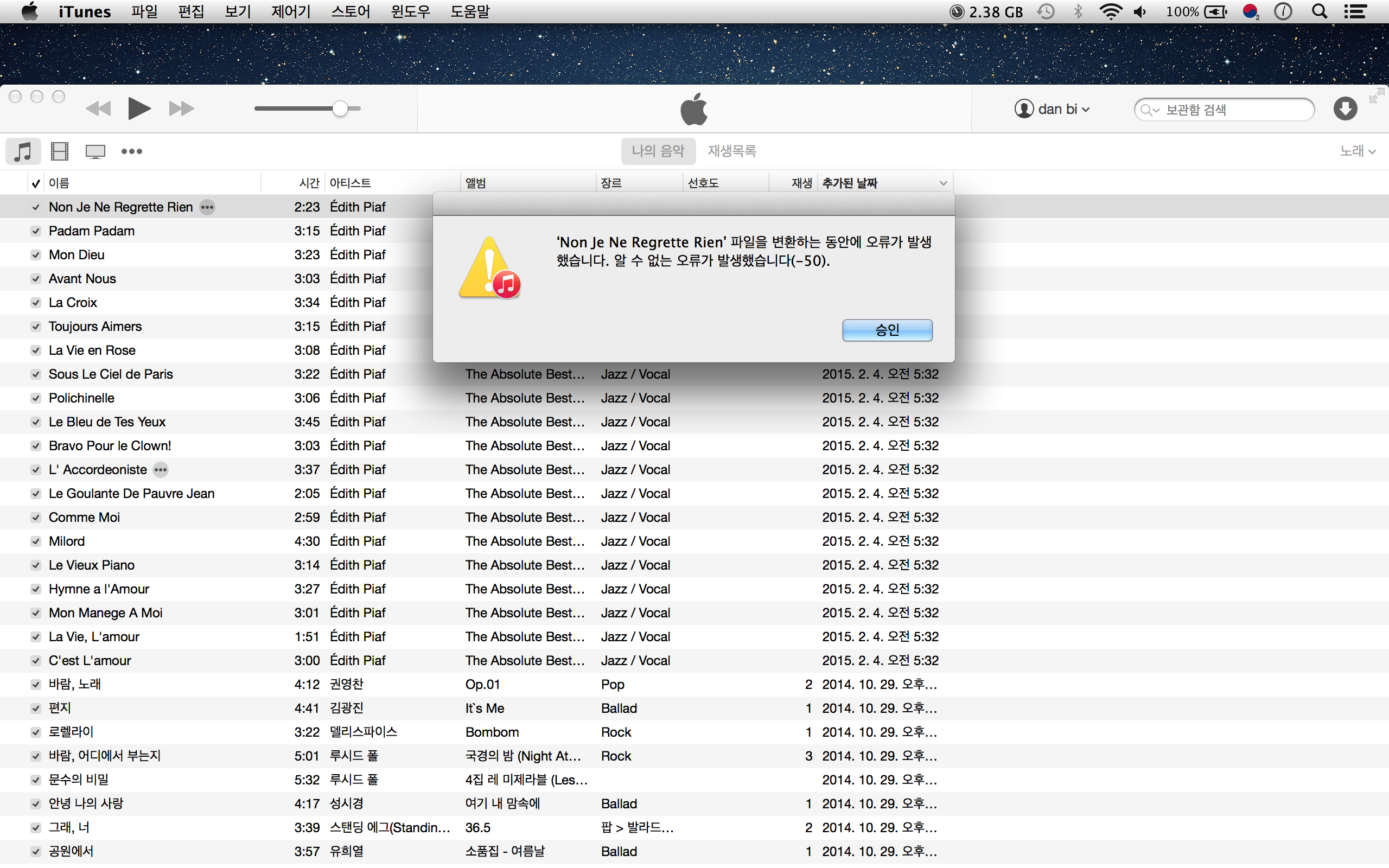Screen dimensions: 1389x868
Task: Open the dan bi account dropdown
Action: pos(1052,109)
